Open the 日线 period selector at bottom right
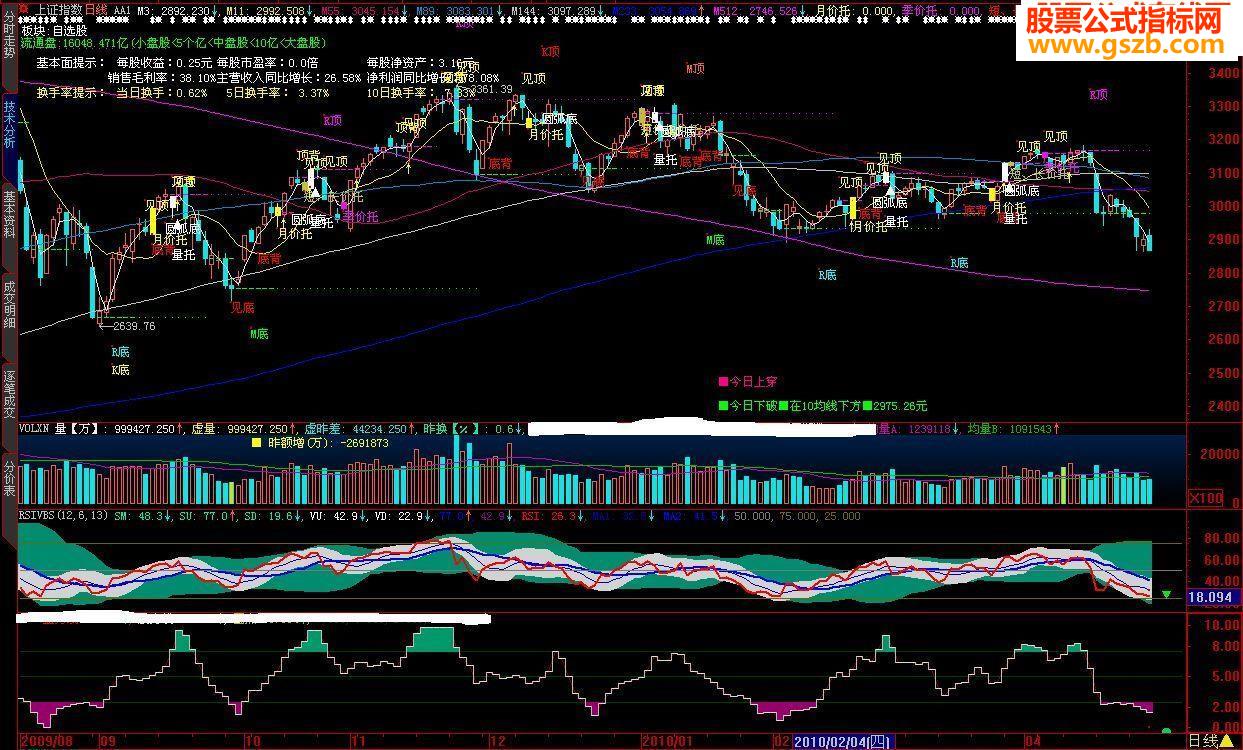Image resolution: width=1243 pixels, height=750 pixels. [1201, 741]
